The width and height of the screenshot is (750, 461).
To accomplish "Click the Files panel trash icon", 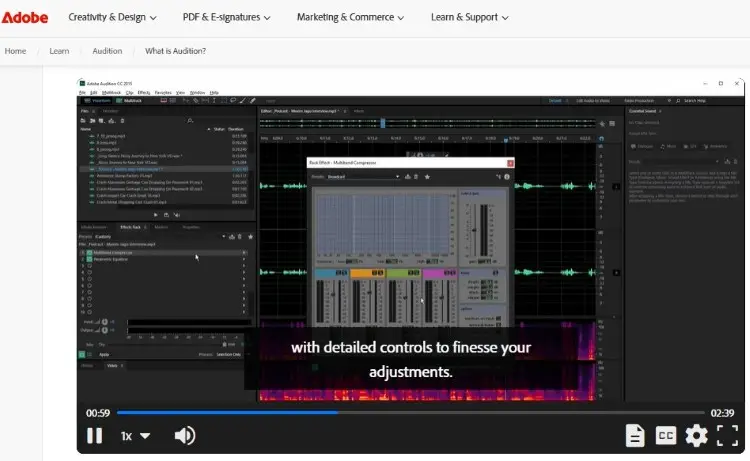I will (x=122, y=121).
